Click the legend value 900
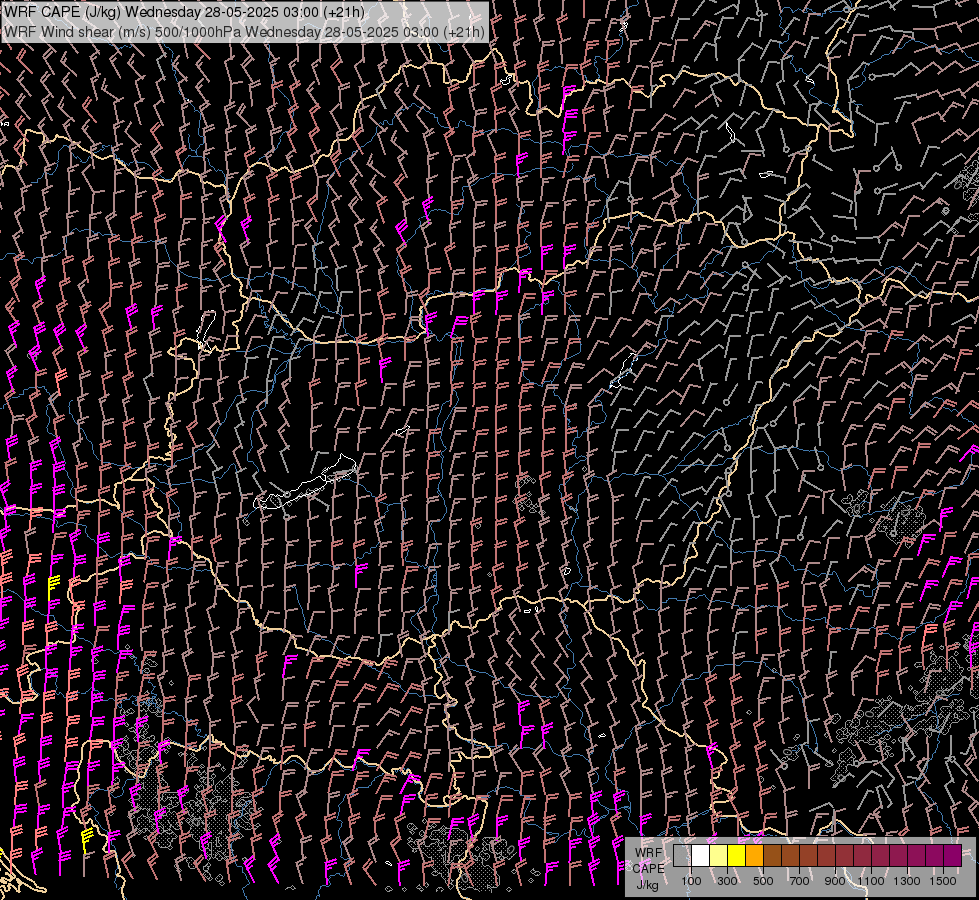The width and height of the screenshot is (979, 900). pos(835,881)
